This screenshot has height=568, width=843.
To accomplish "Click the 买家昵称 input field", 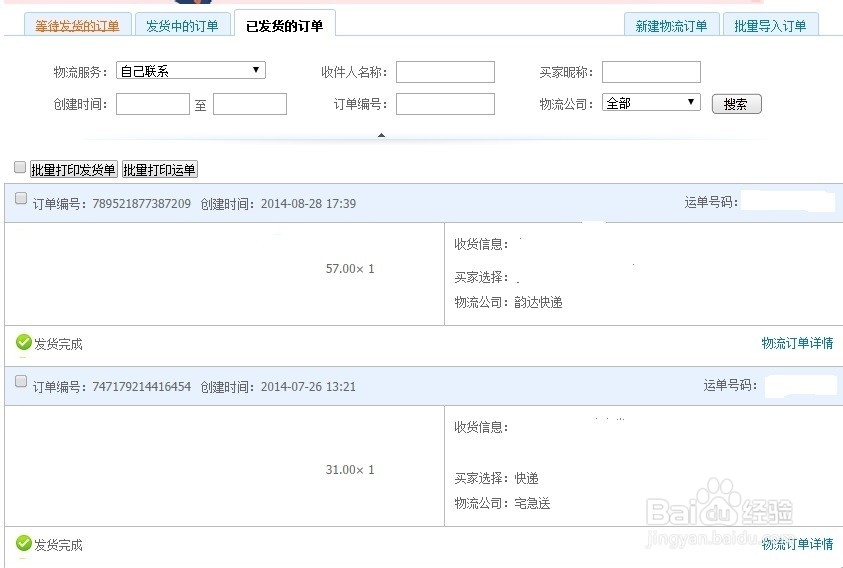I will (651, 72).
